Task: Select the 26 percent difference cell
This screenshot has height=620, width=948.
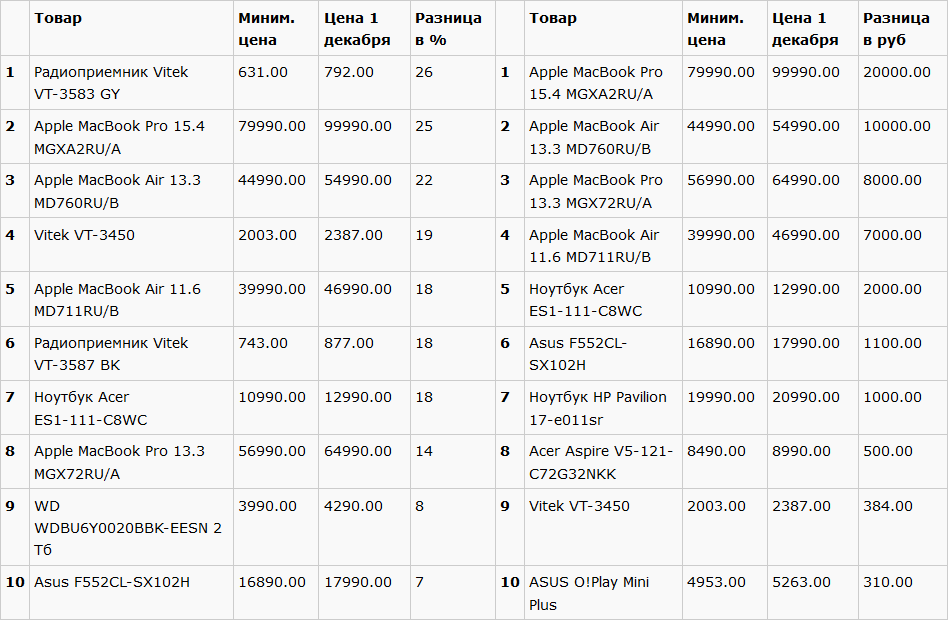Action: pyautogui.click(x=424, y=72)
